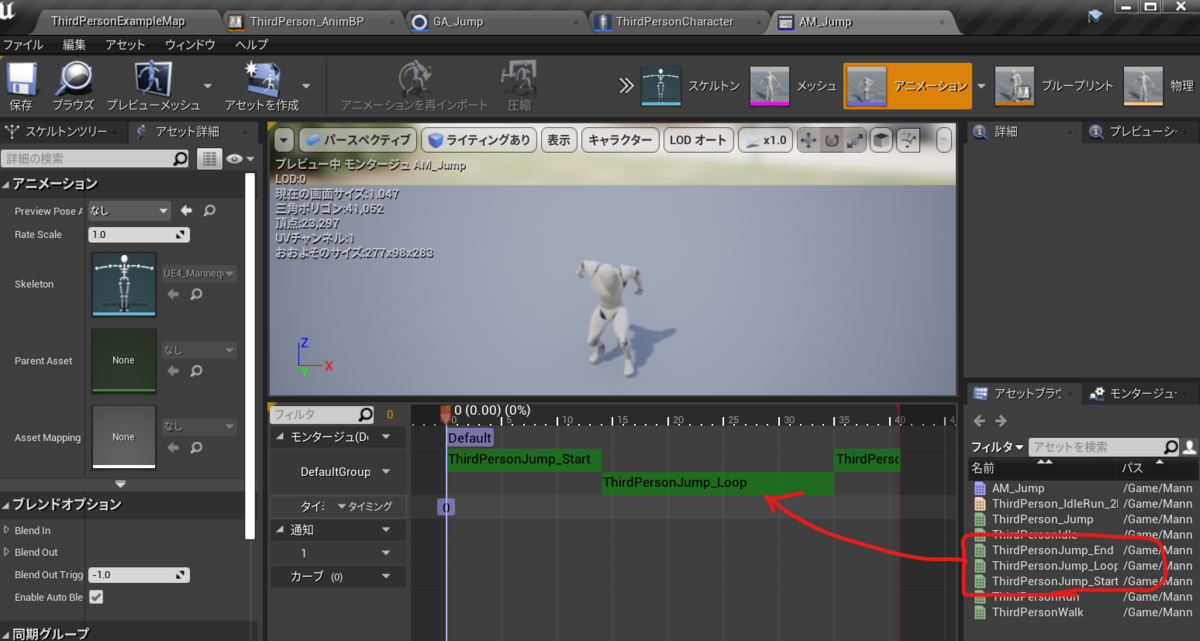Open the asset browser Filter (フィルタ) dropdown

coord(997,447)
